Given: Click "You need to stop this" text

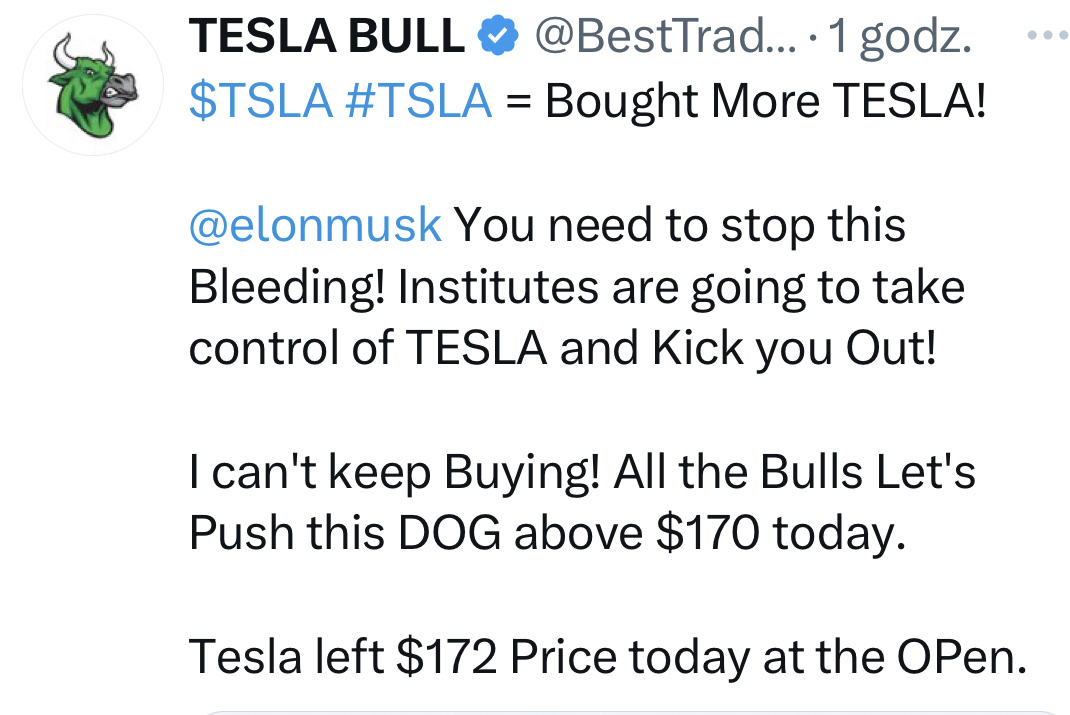Looking at the screenshot, I should [x=680, y=225].
